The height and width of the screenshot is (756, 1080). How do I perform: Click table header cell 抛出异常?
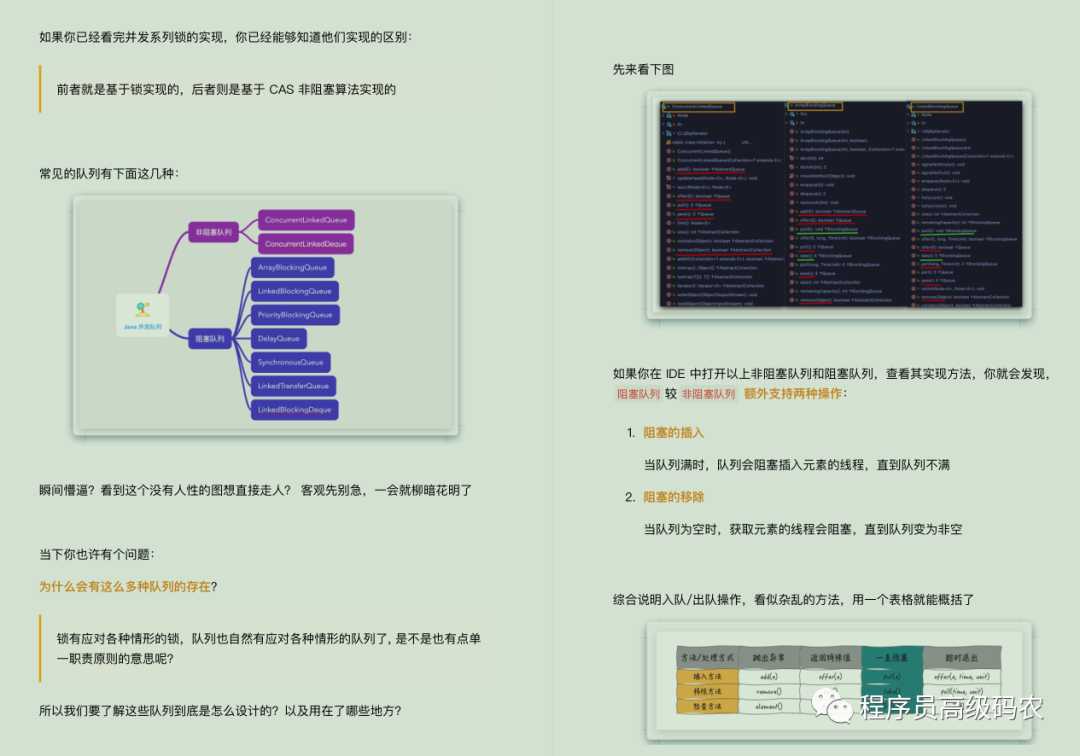pos(769,658)
